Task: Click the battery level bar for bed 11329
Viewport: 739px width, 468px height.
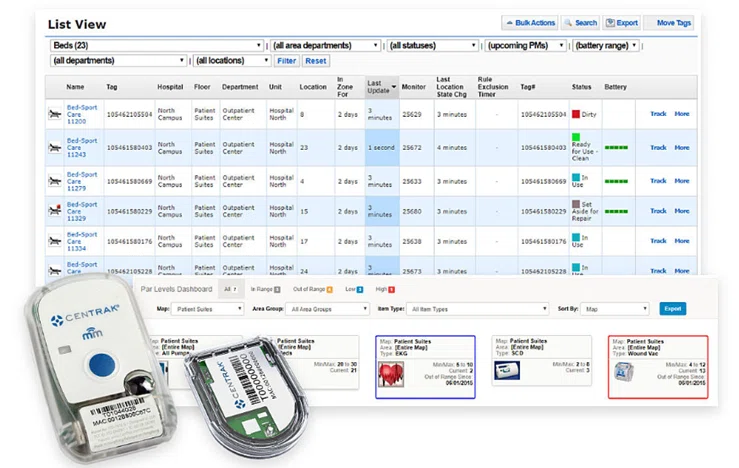Action: [x=616, y=211]
